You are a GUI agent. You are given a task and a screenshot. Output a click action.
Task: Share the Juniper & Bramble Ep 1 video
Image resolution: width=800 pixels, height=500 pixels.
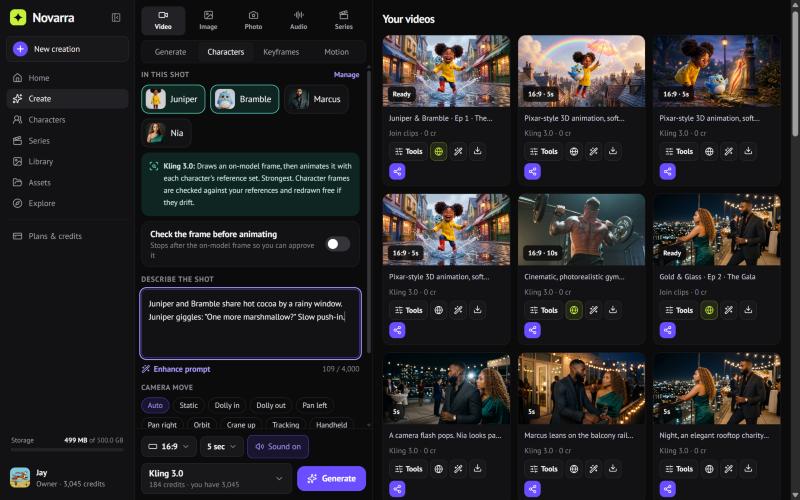[x=397, y=171]
